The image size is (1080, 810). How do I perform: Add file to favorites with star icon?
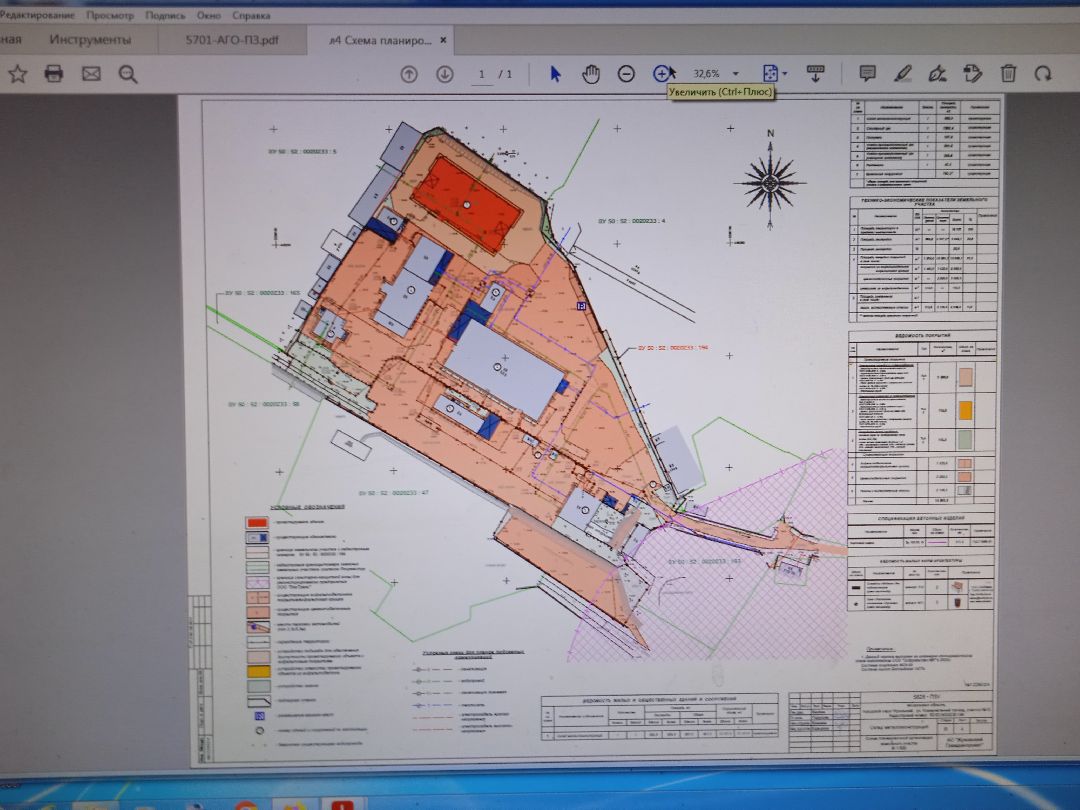(17, 73)
